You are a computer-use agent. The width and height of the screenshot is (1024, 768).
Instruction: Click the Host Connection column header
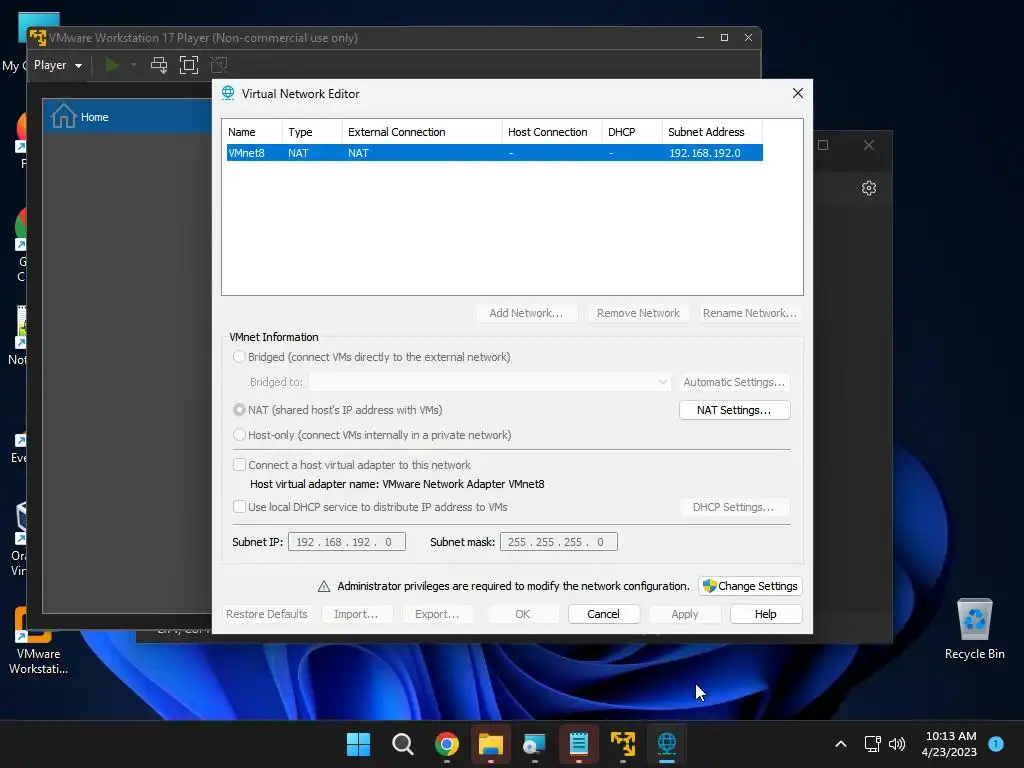tap(552, 132)
